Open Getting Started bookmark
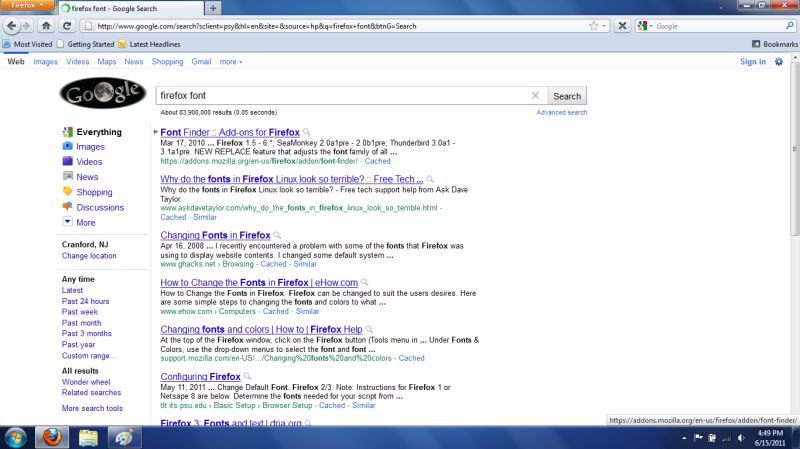The width and height of the screenshot is (800, 449). click(x=86, y=44)
